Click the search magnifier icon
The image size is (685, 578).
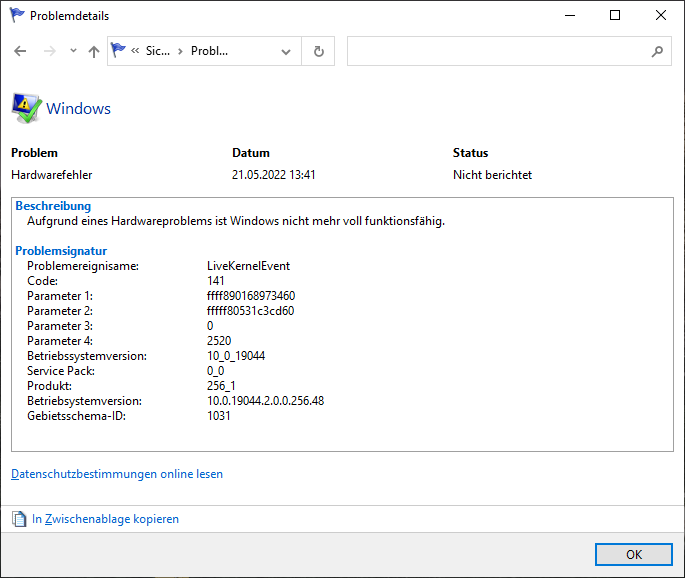coord(657,52)
